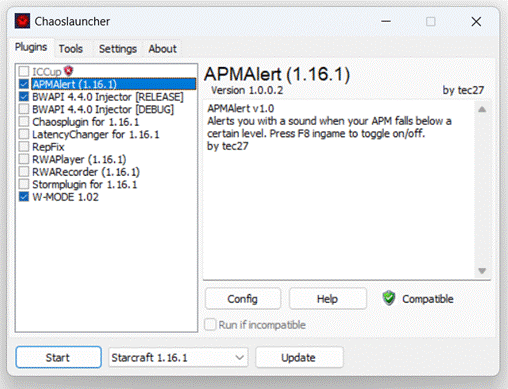Screen dimensions: 508x389
Task: Open the Tools tab
Action: (x=71, y=49)
